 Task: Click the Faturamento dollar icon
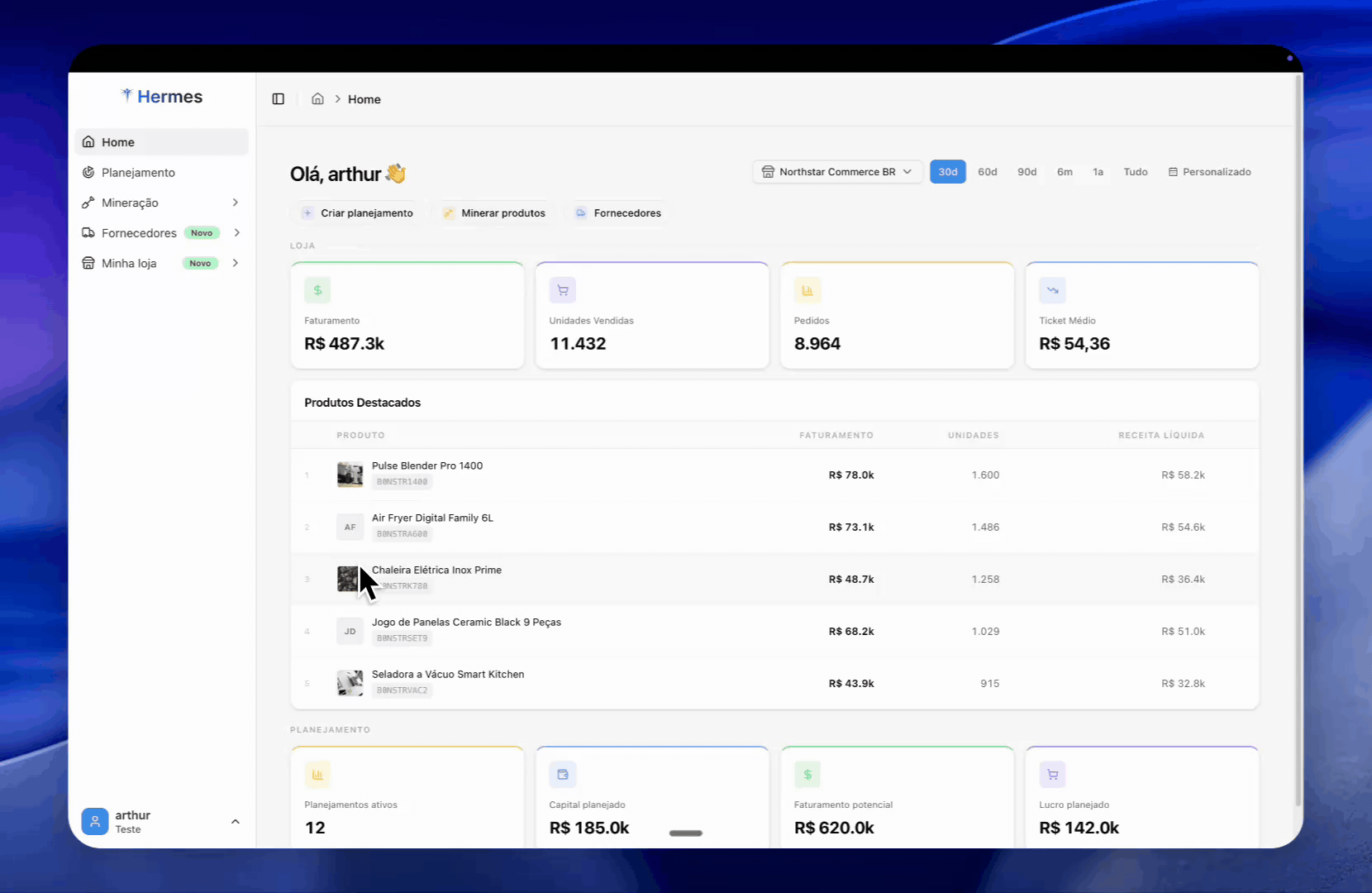pyautogui.click(x=317, y=290)
